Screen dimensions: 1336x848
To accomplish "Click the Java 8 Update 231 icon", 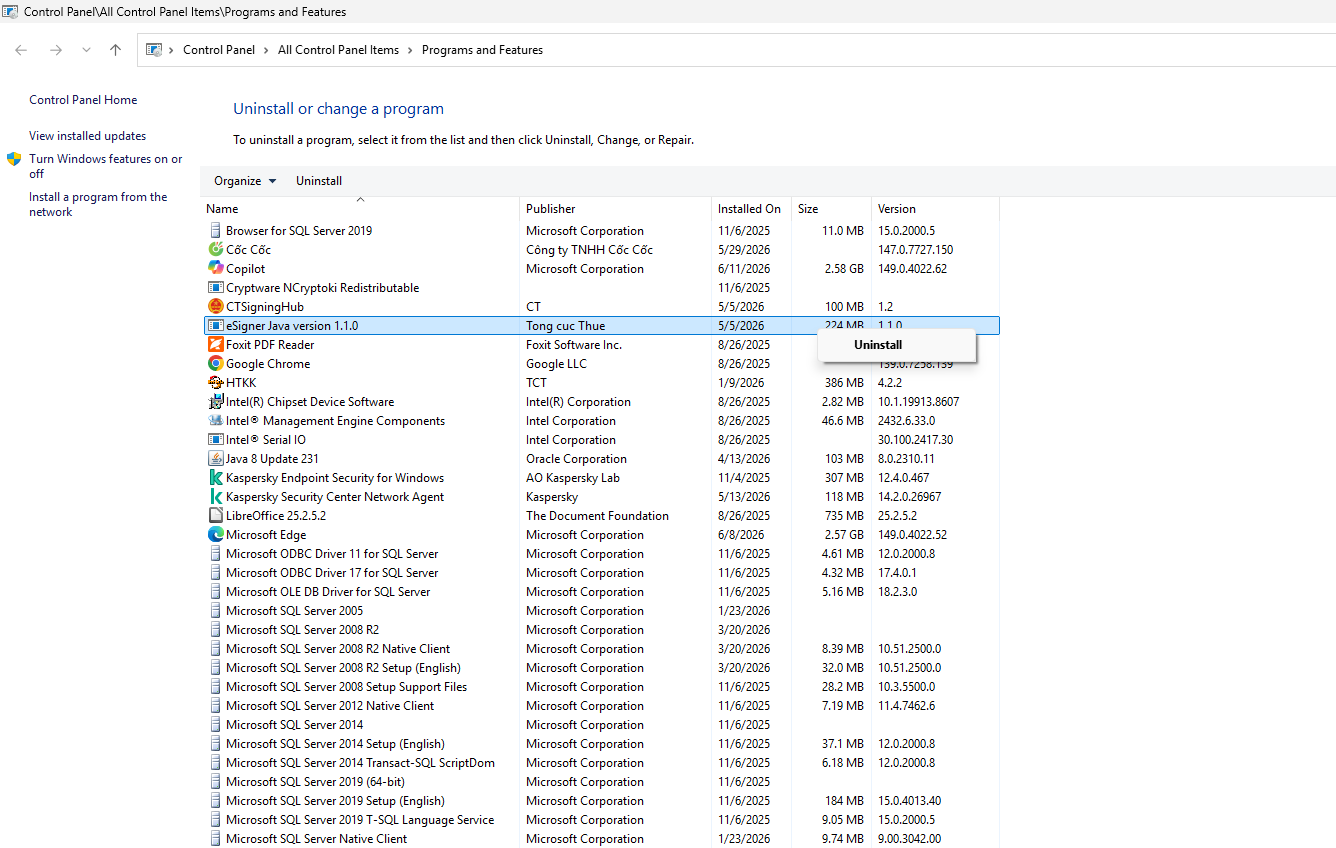I will [x=215, y=458].
